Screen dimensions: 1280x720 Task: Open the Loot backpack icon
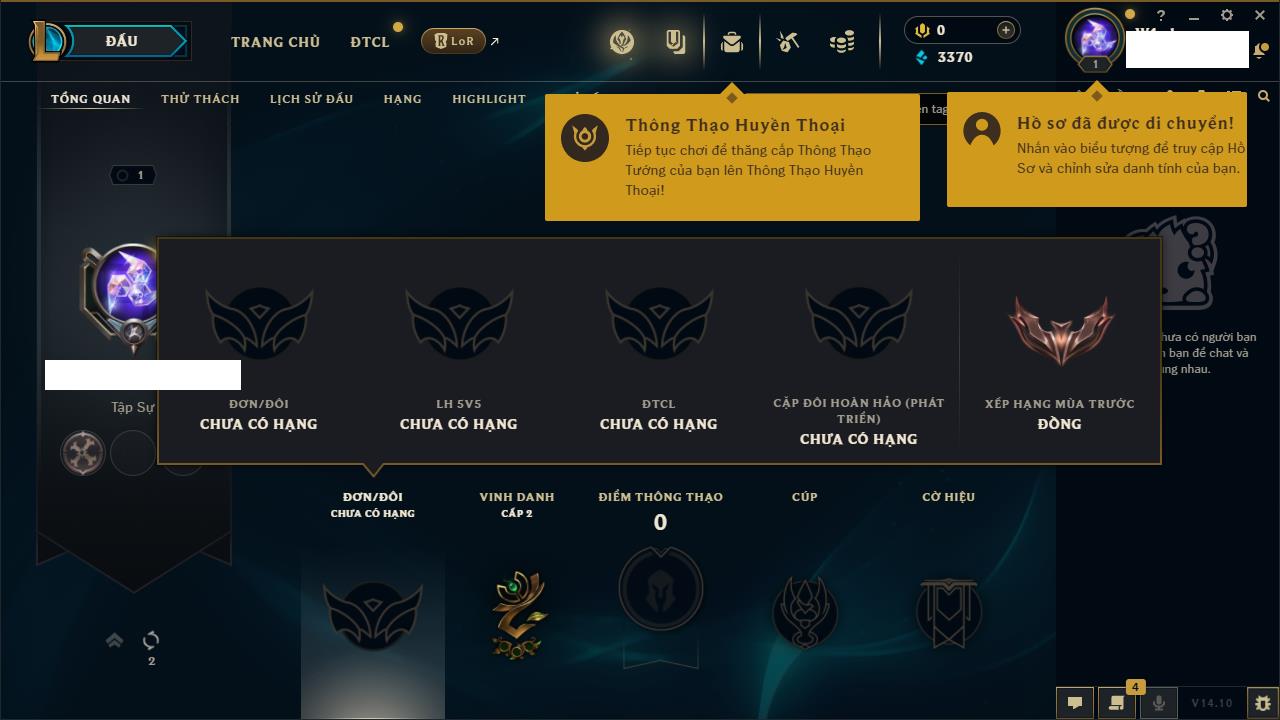tap(732, 42)
